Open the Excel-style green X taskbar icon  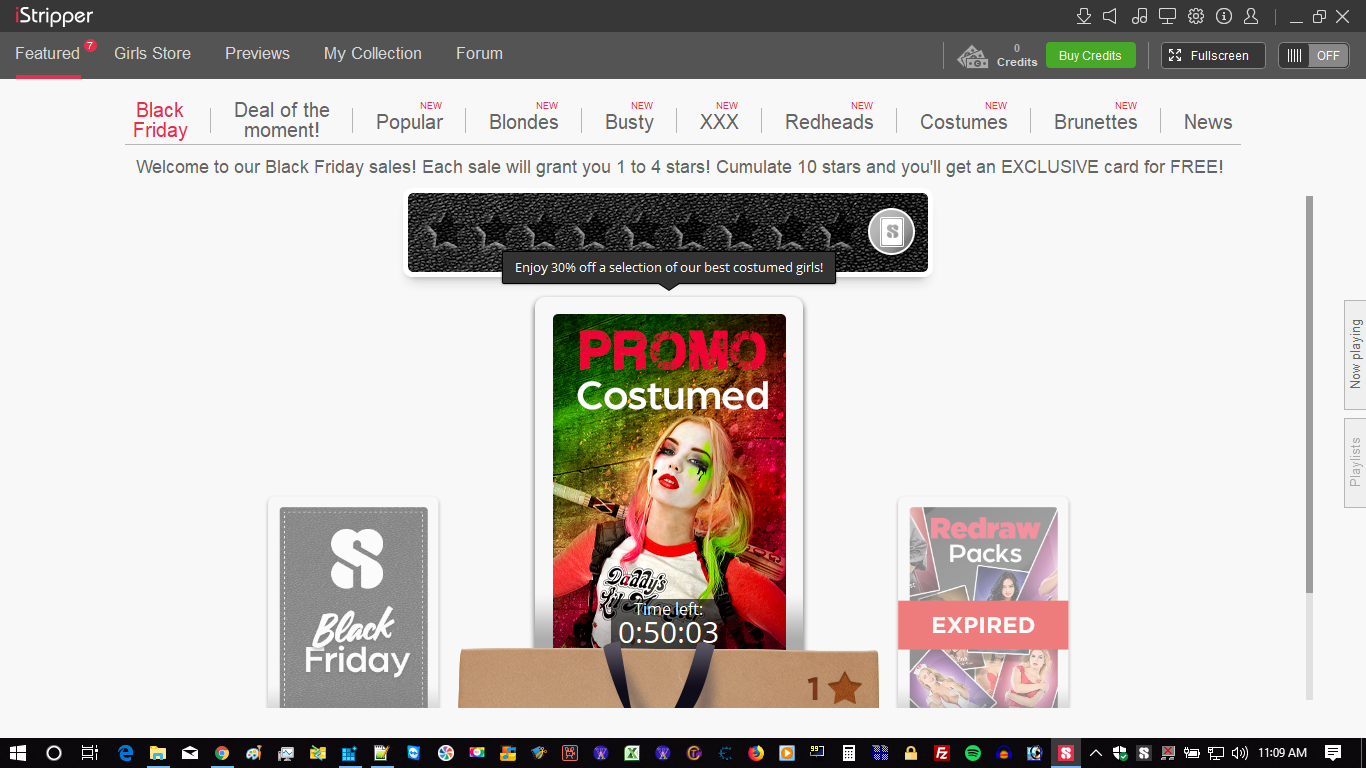click(x=631, y=753)
